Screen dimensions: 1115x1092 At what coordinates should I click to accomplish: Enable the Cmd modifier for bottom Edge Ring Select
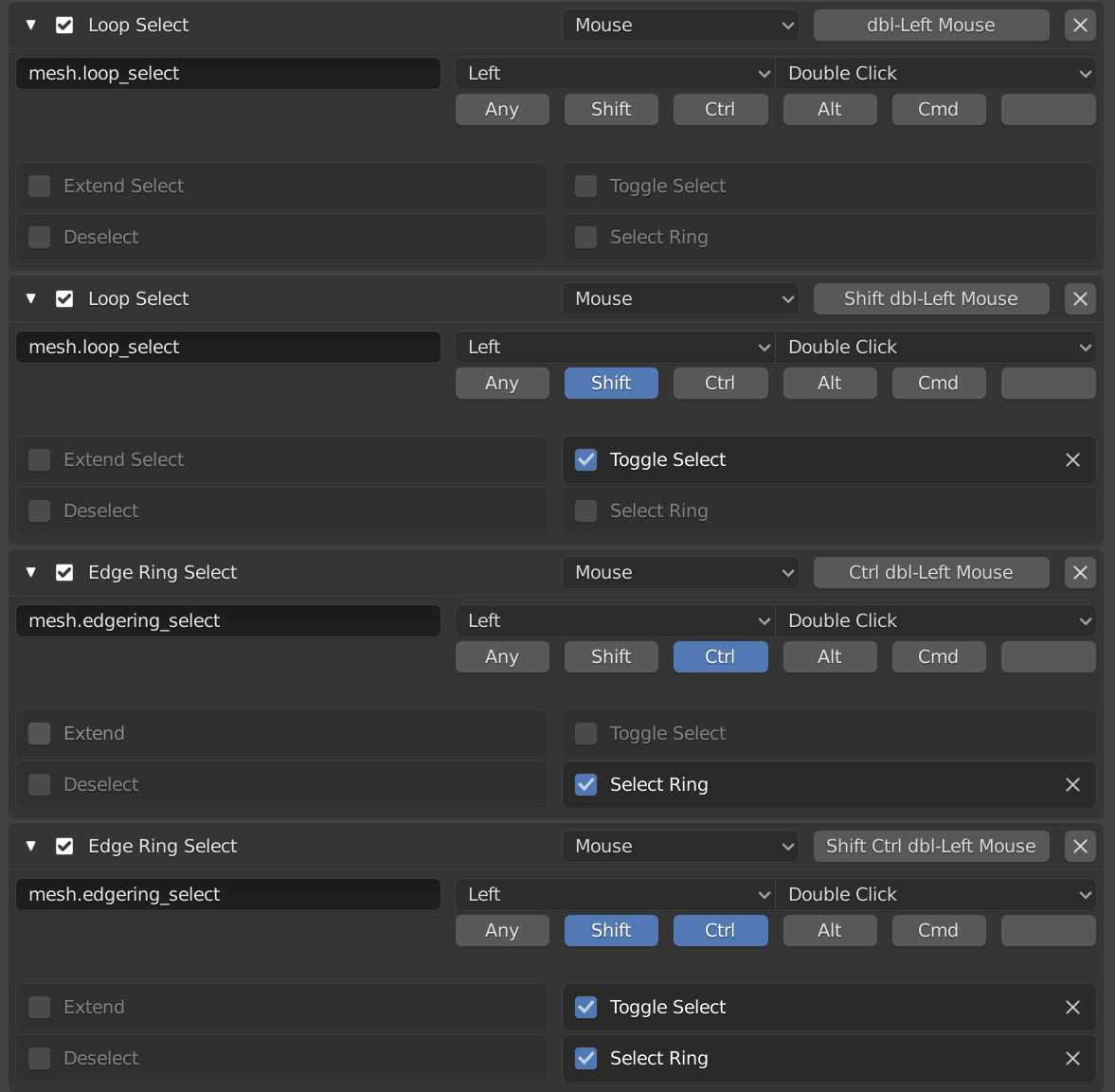pyautogui.click(x=938, y=930)
